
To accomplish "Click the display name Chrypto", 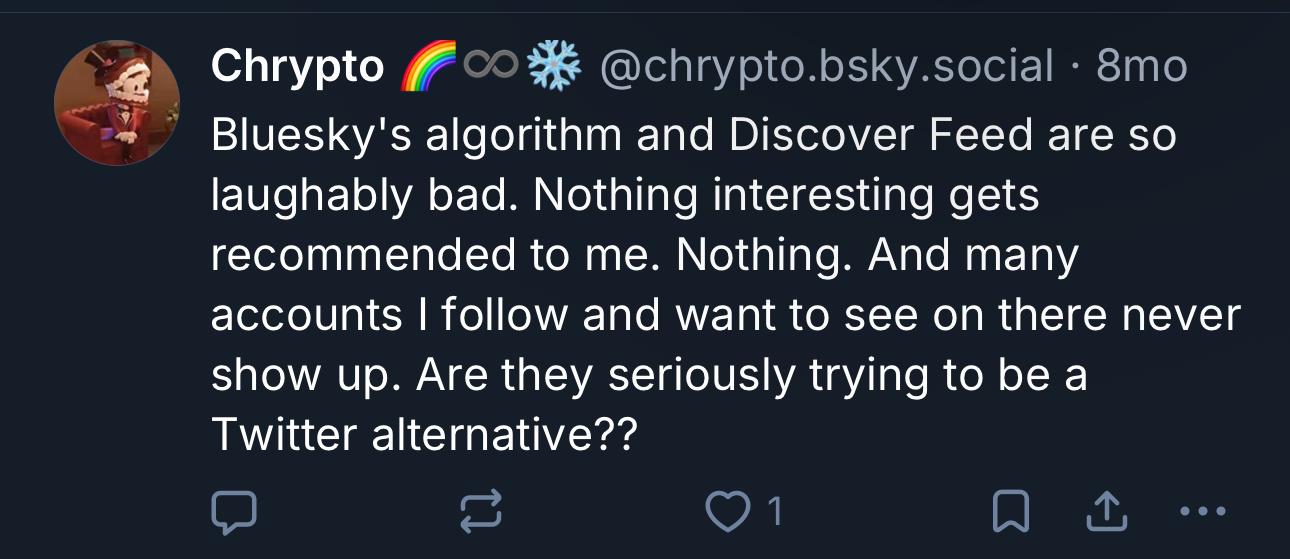I will pos(297,67).
